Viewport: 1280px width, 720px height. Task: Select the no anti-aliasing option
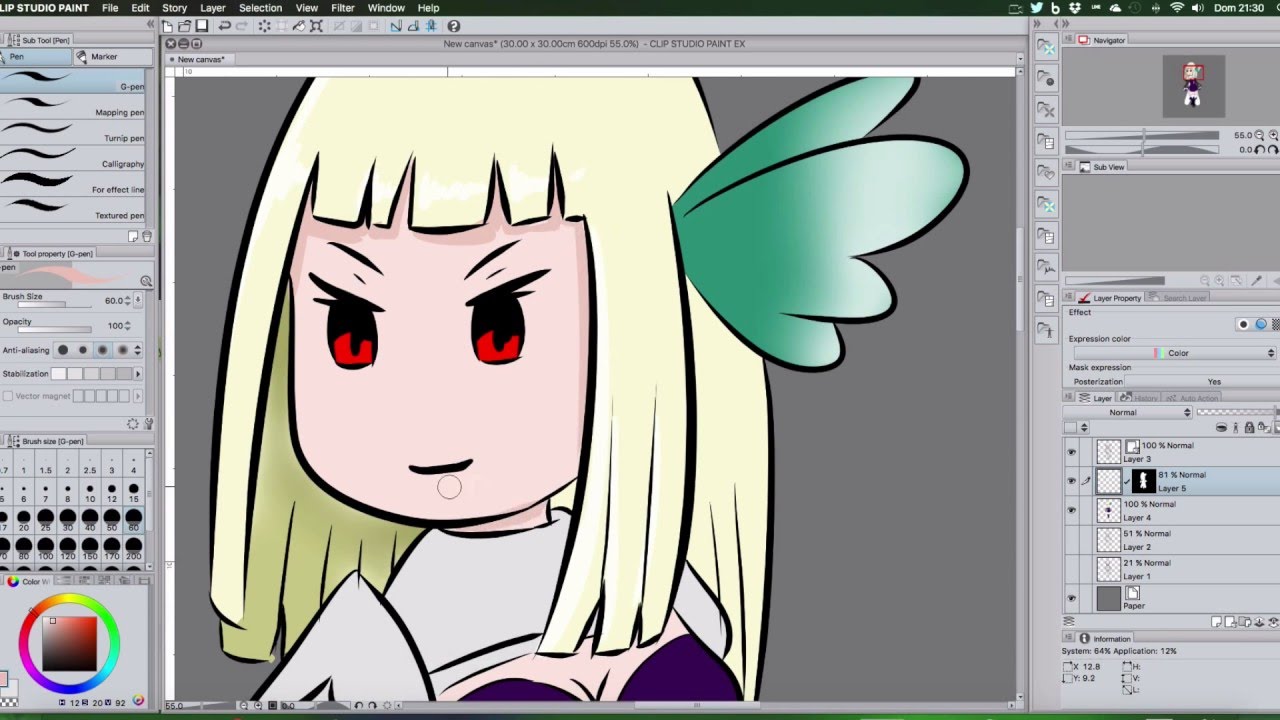63,350
